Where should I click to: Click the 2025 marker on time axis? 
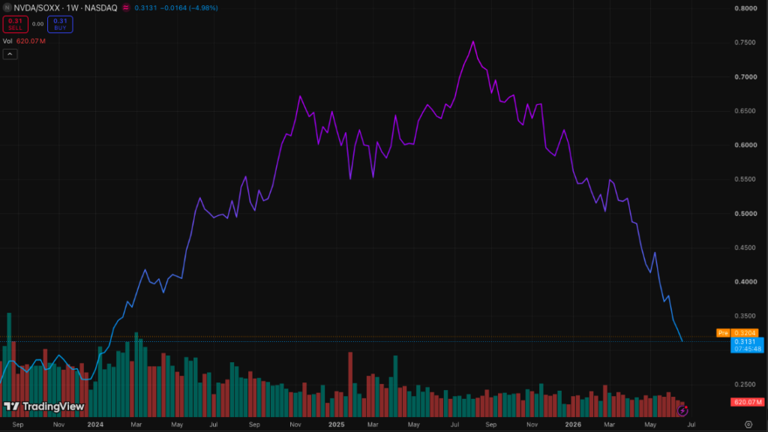click(336, 425)
